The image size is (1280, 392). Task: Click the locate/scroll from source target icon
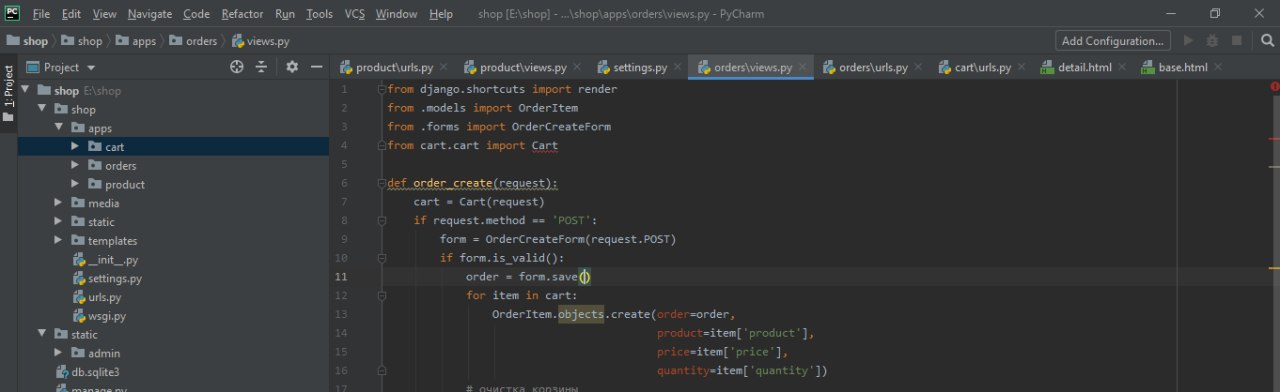tap(237, 67)
